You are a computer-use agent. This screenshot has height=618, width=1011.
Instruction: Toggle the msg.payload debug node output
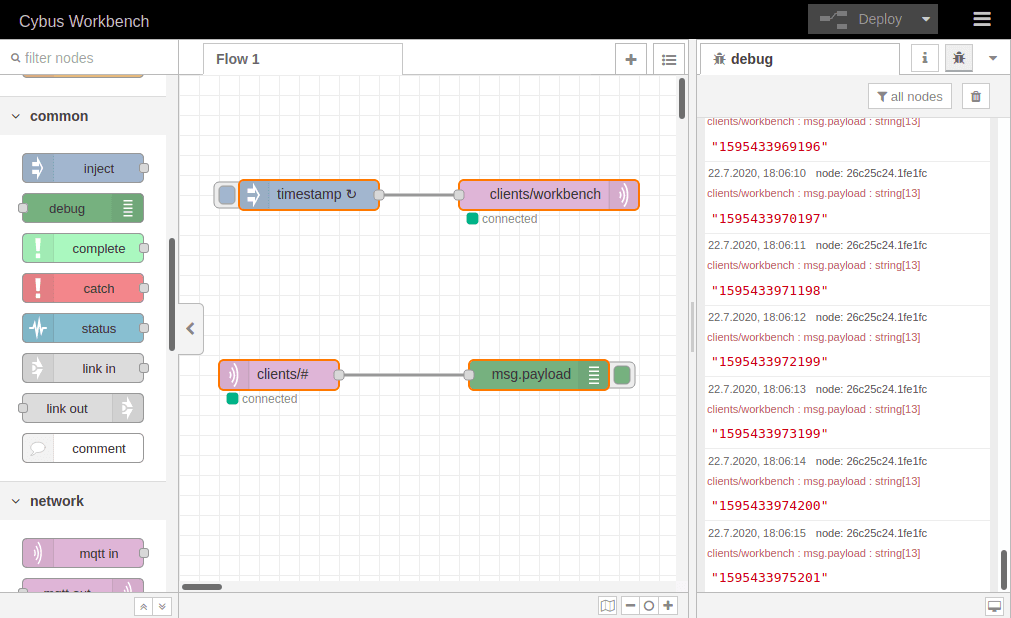point(622,375)
